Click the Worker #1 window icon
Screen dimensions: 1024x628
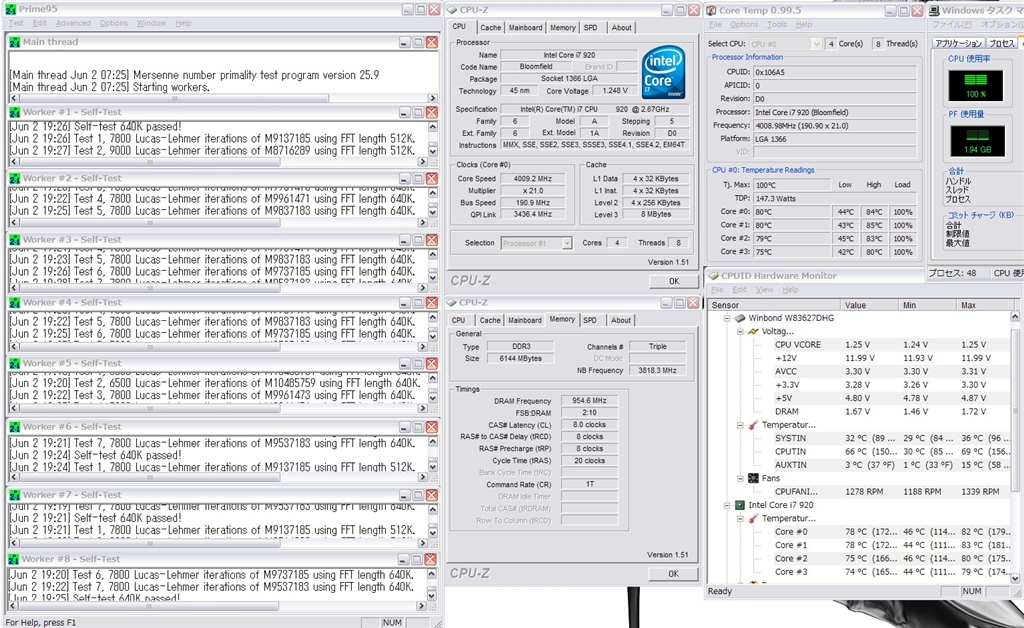pyautogui.click(x=15, y=113)
